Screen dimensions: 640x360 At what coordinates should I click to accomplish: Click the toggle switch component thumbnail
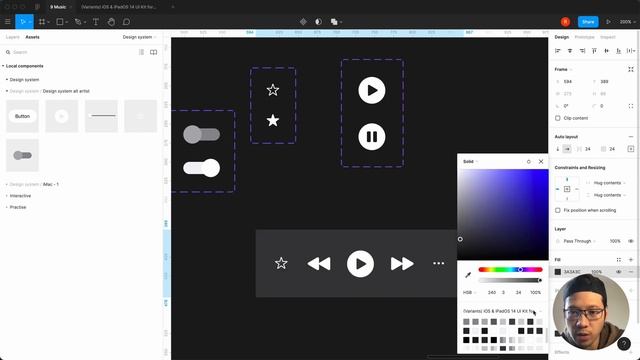coord(22,155)
